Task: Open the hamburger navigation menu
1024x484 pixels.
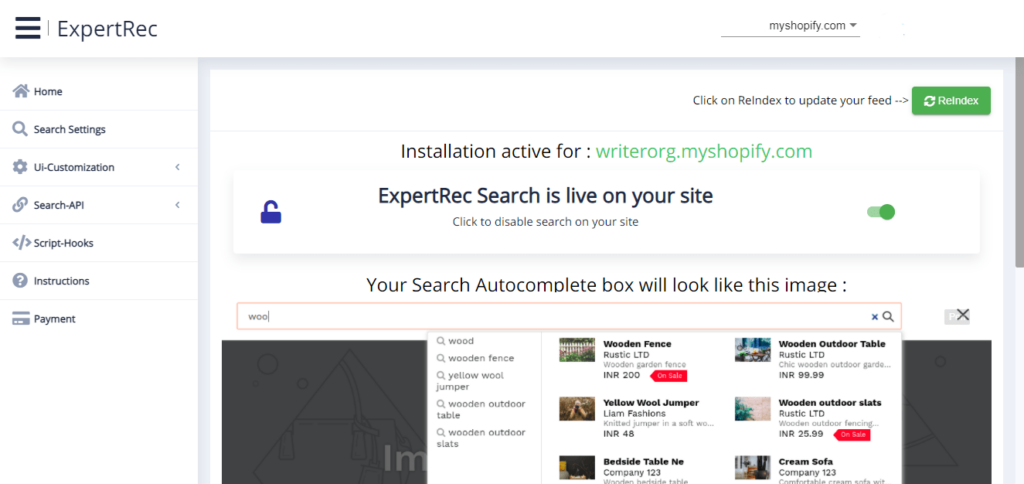Action: point(27,29)
